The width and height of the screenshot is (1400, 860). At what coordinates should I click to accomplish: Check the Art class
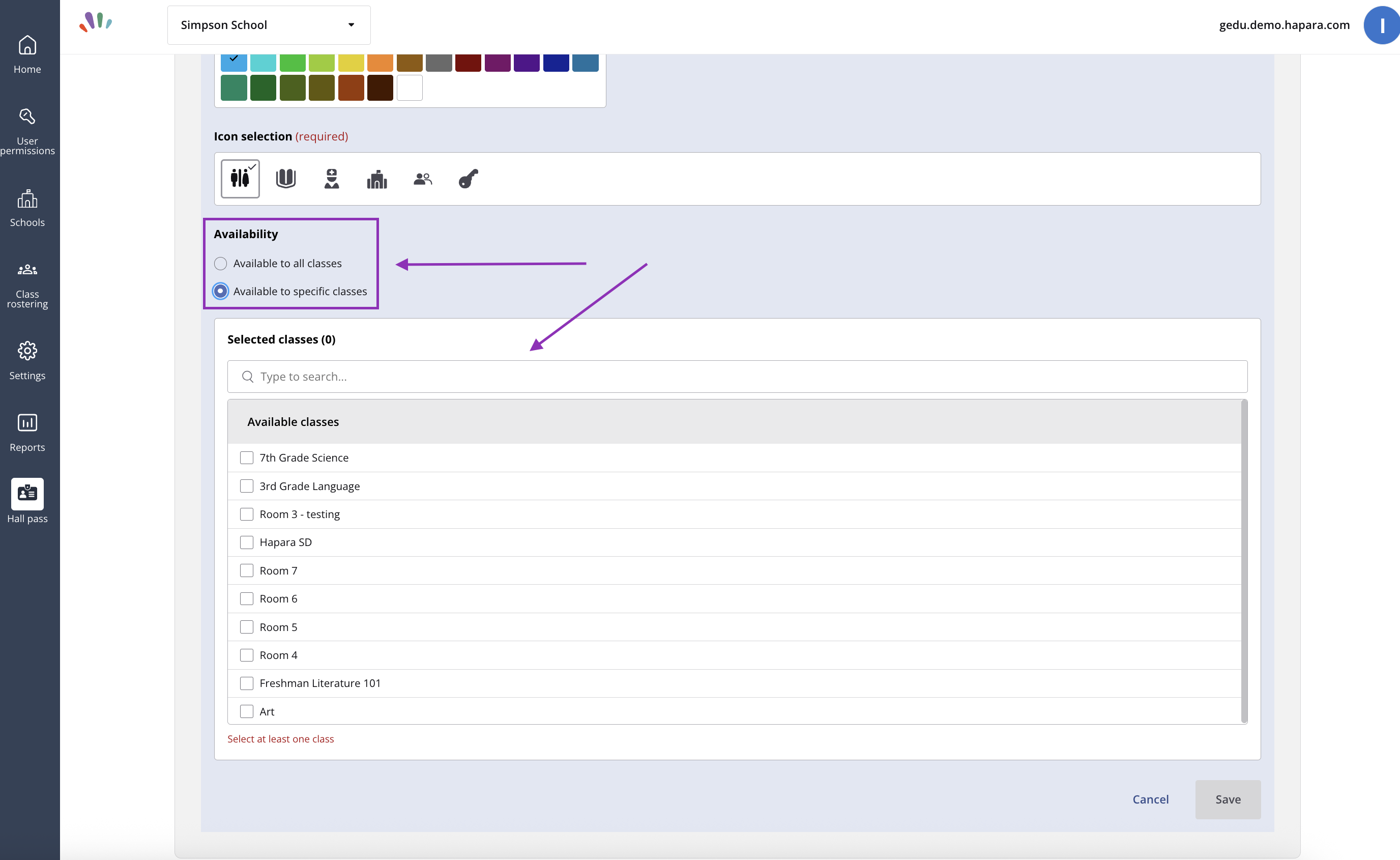(x=246, y=711)
